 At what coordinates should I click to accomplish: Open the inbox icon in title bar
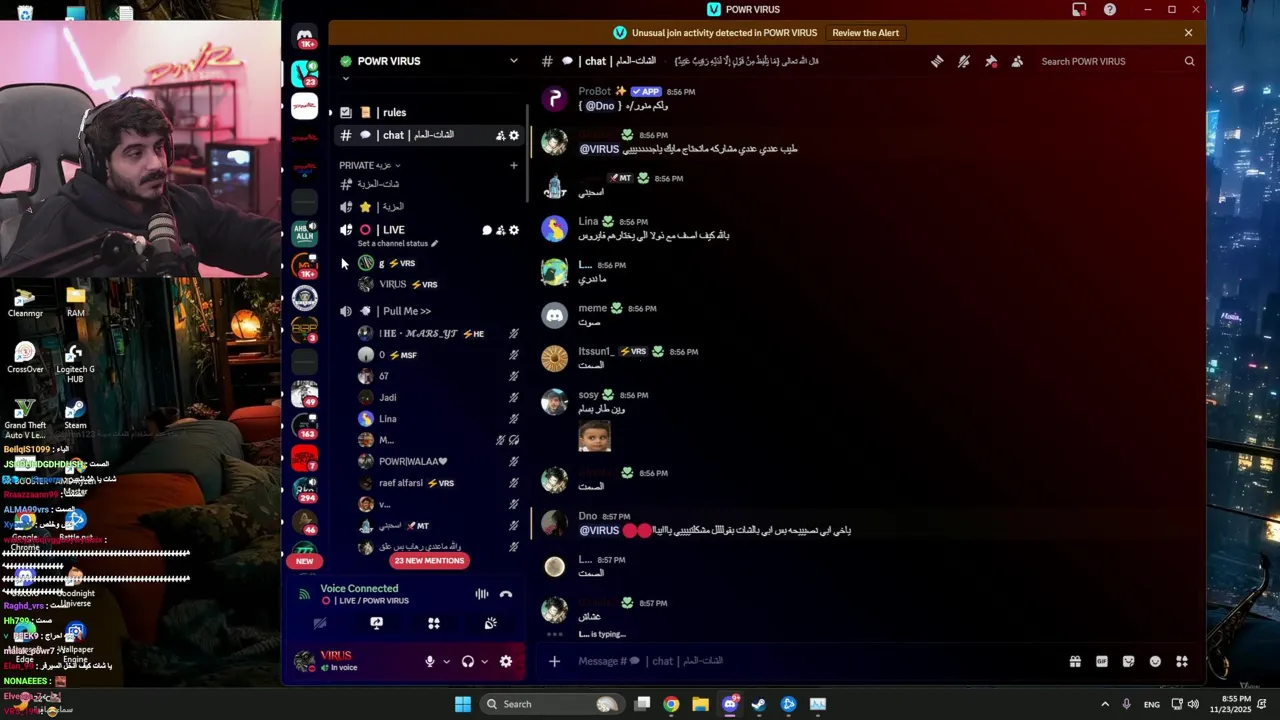1079,9
